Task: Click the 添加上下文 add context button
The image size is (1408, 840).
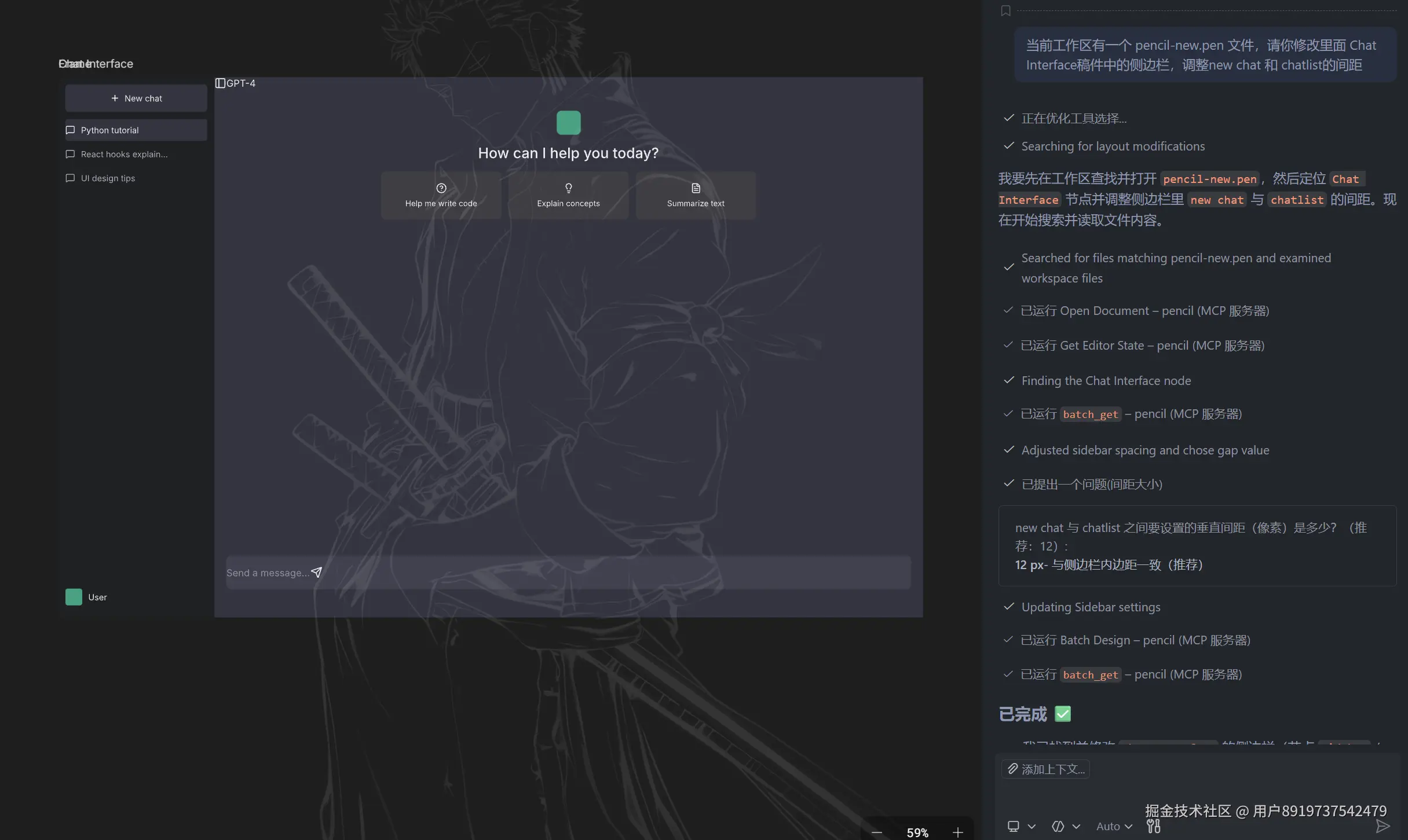Action: 1046,769
